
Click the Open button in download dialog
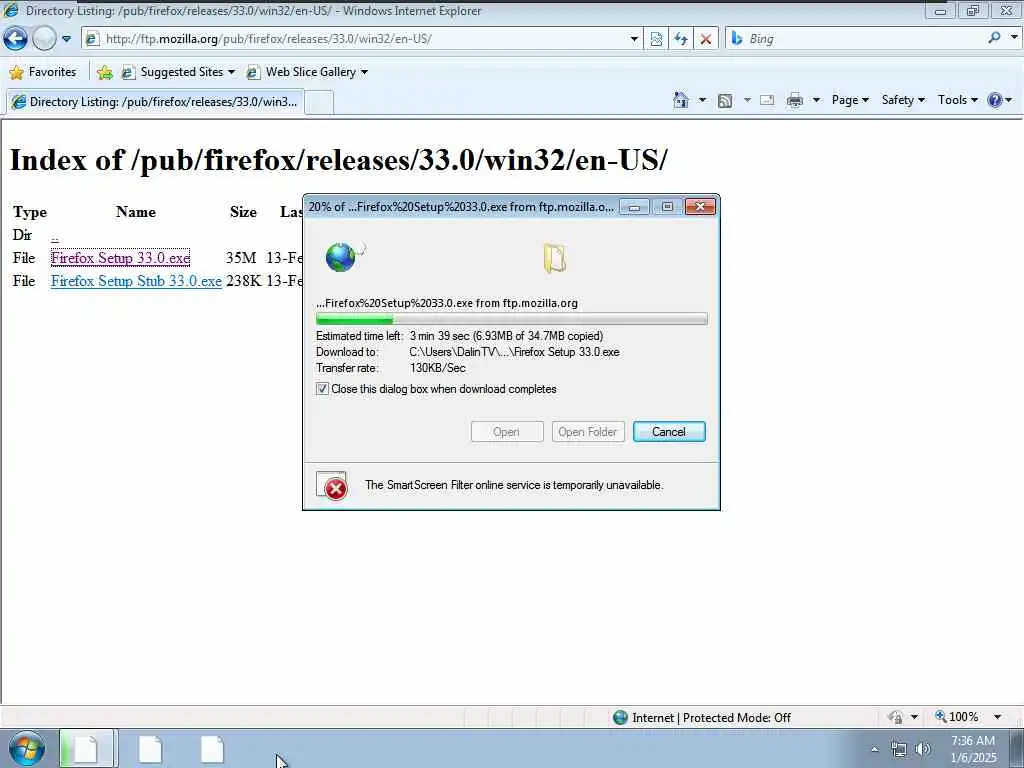pos(507,432)
